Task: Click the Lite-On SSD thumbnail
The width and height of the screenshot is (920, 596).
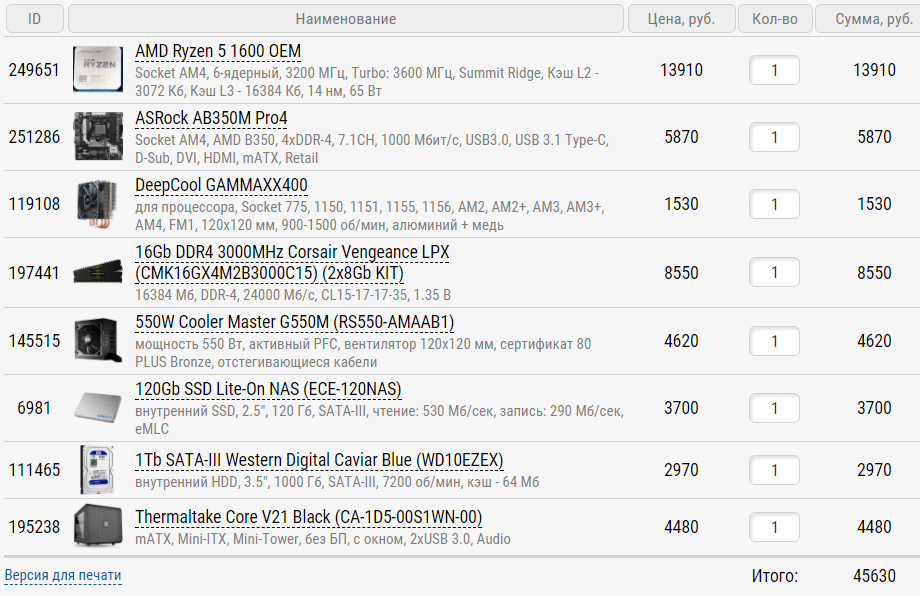Action: click(x=98, y=407)
